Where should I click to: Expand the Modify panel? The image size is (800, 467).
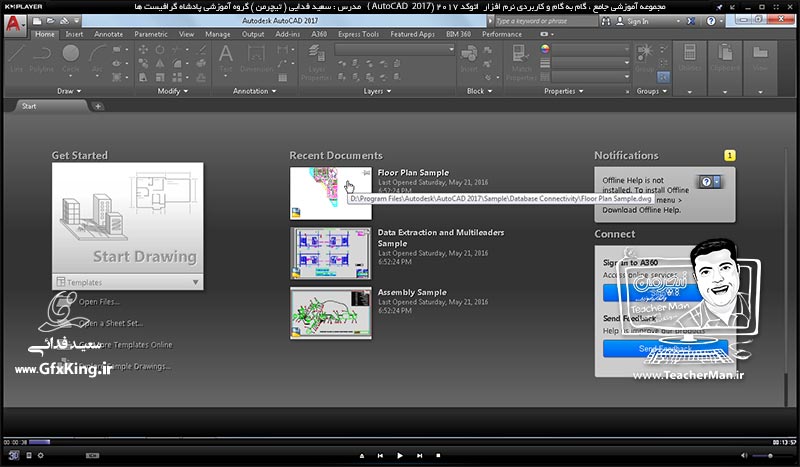[x=172, y=91]
